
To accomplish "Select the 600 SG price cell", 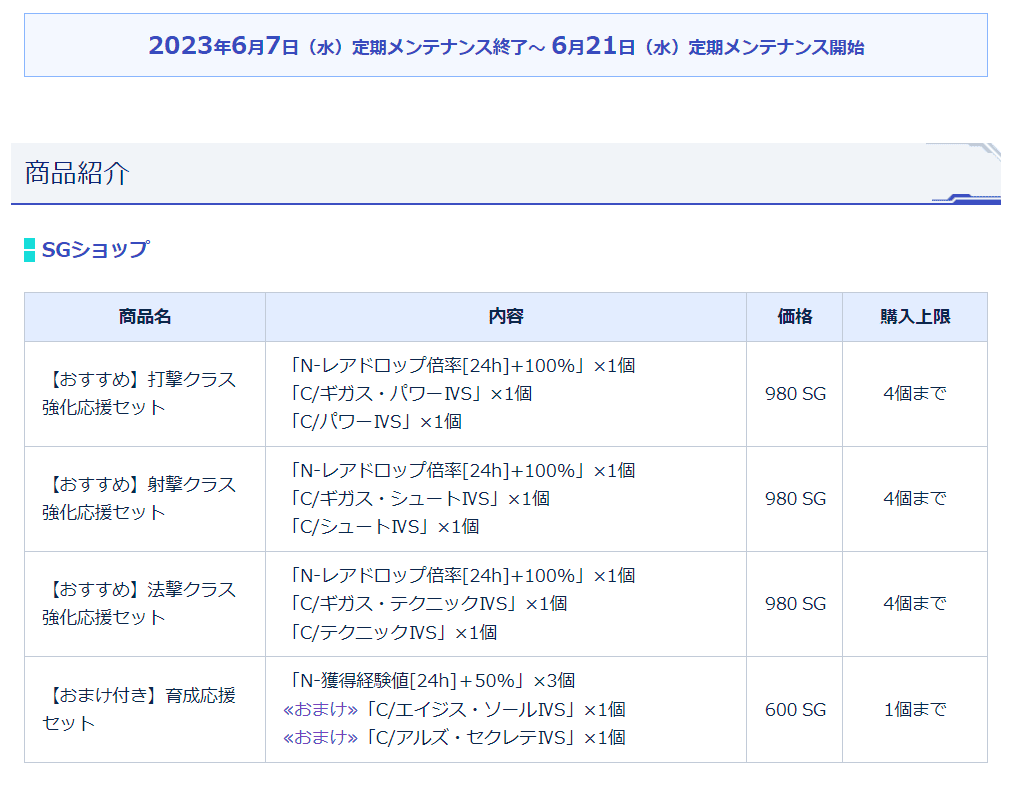I will click(794, 708).
